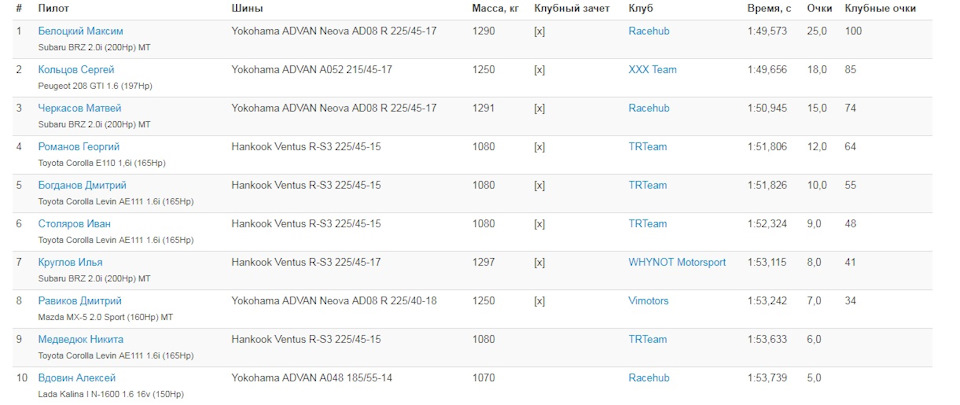Click pilot name Черкасов Матвей
Screen dimensions: 960x405
(x=80, y=108)
